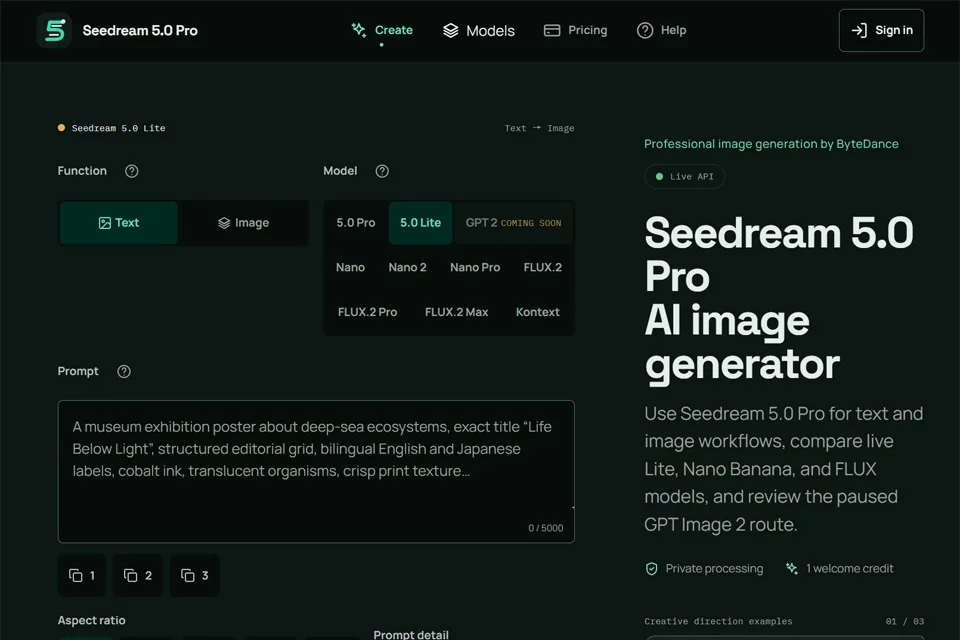Click the Live API status badge
Viewport: 960px width, 640px height.
tap(684, 176)
